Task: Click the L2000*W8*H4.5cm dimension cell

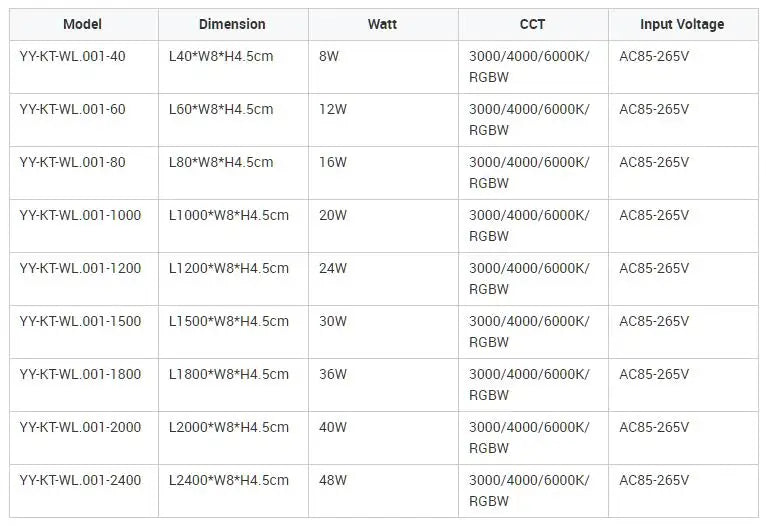Action: pyautogui.click(x=234, y=438)
